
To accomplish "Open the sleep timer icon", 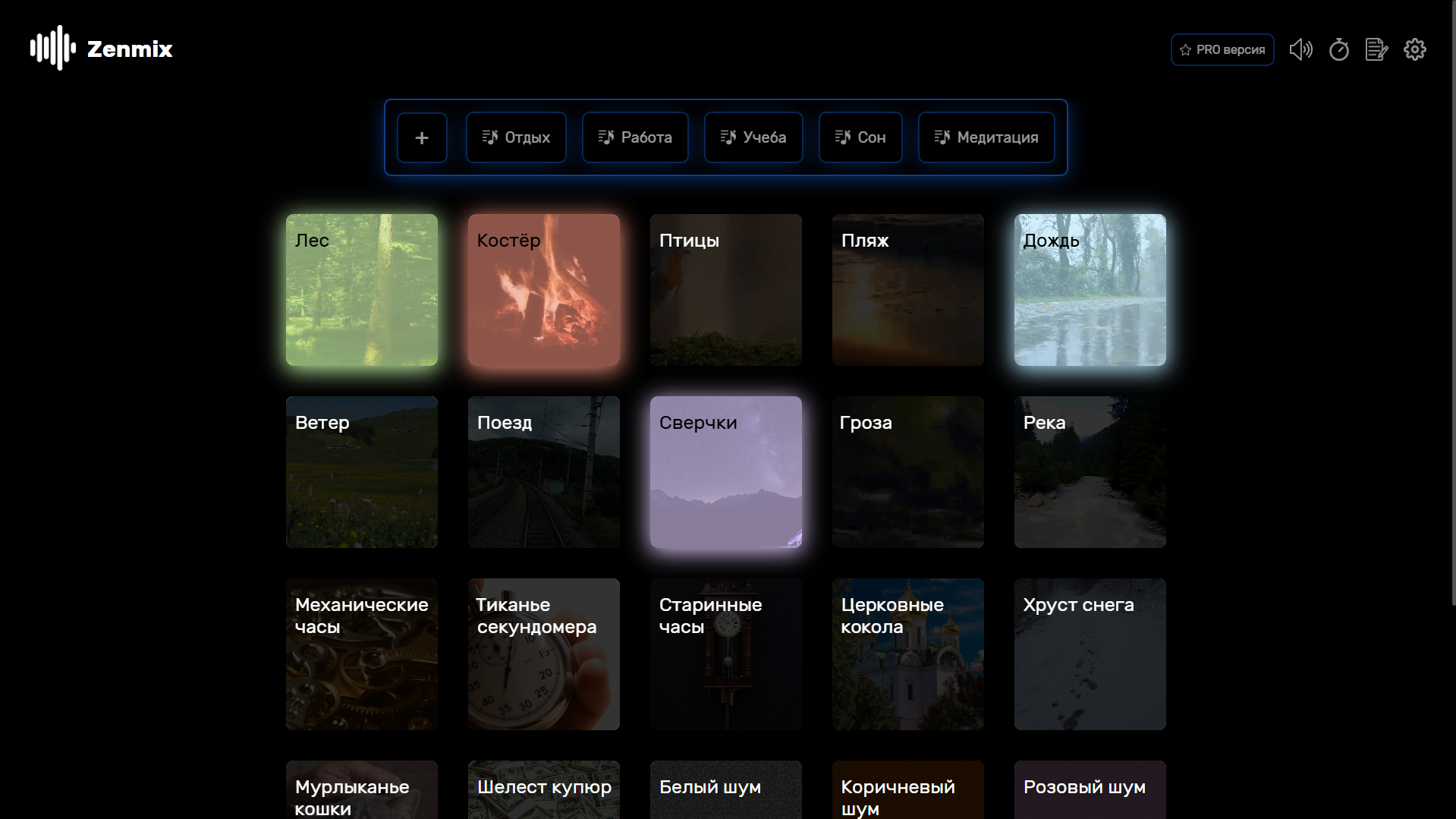I will click(x=1338, y=49).
